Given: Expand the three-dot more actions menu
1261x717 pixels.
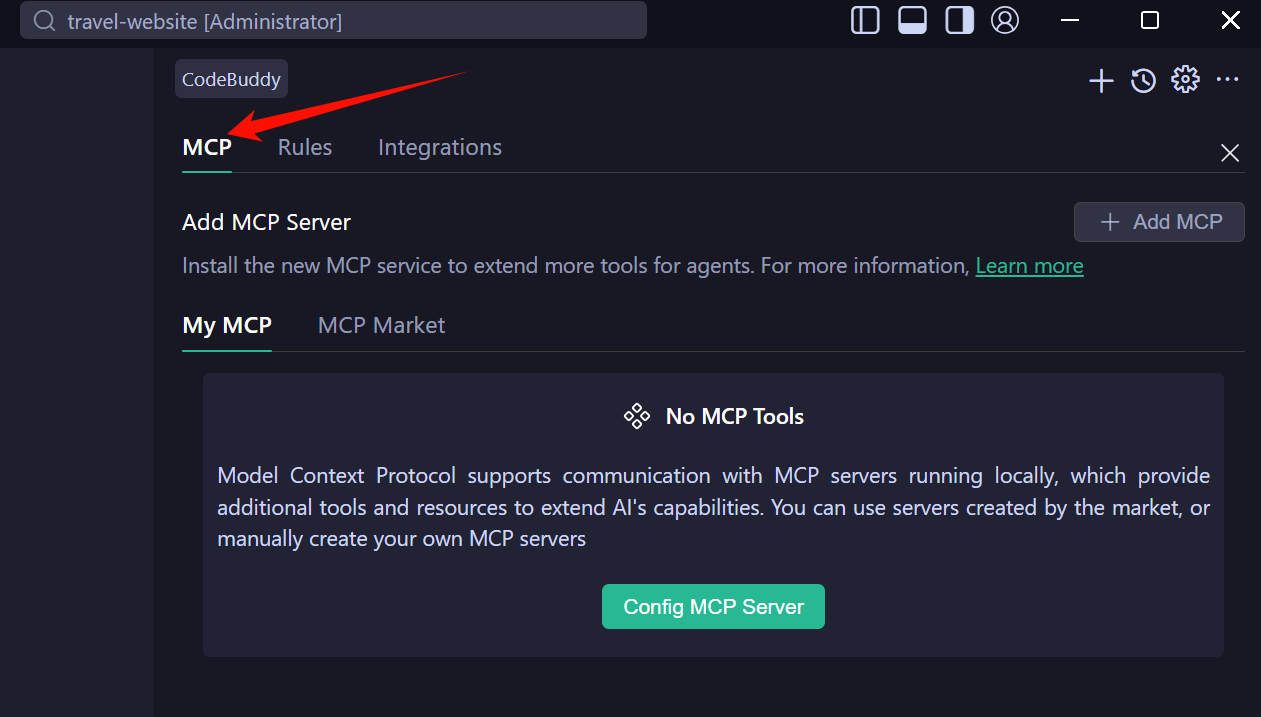Looking at the screenshot, I should [x=1228, y=80].
